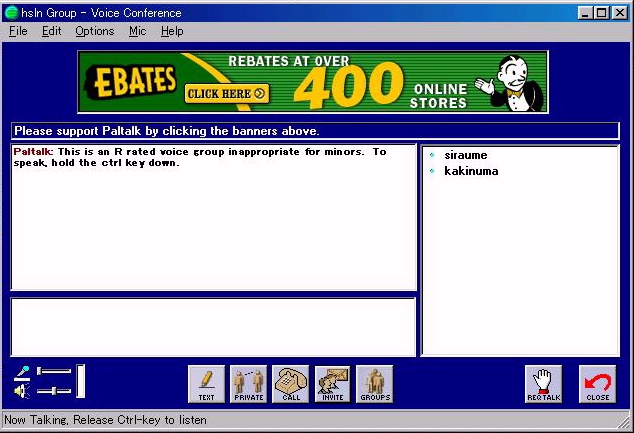Click the Ebates 'Click Here' banner button
This screenshot has height=433, width=634.
click(x=227, y=94)
